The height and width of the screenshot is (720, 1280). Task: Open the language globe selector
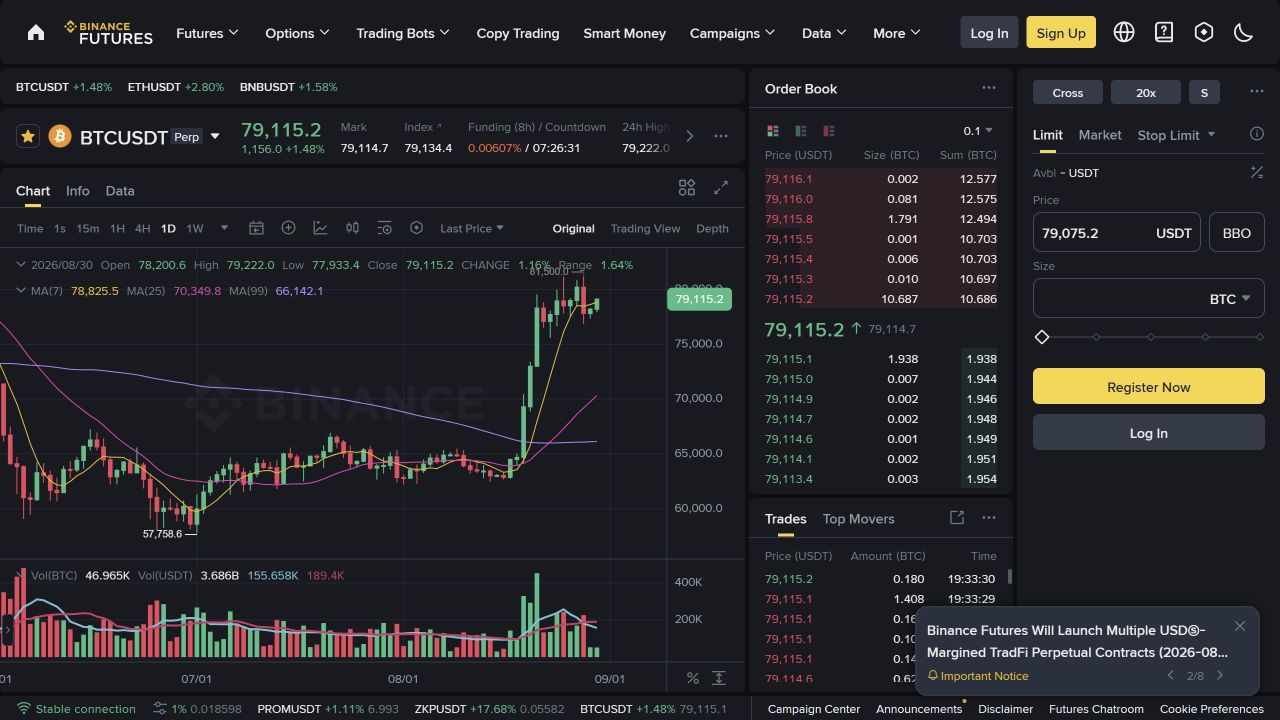click(x=1124, y=32)
